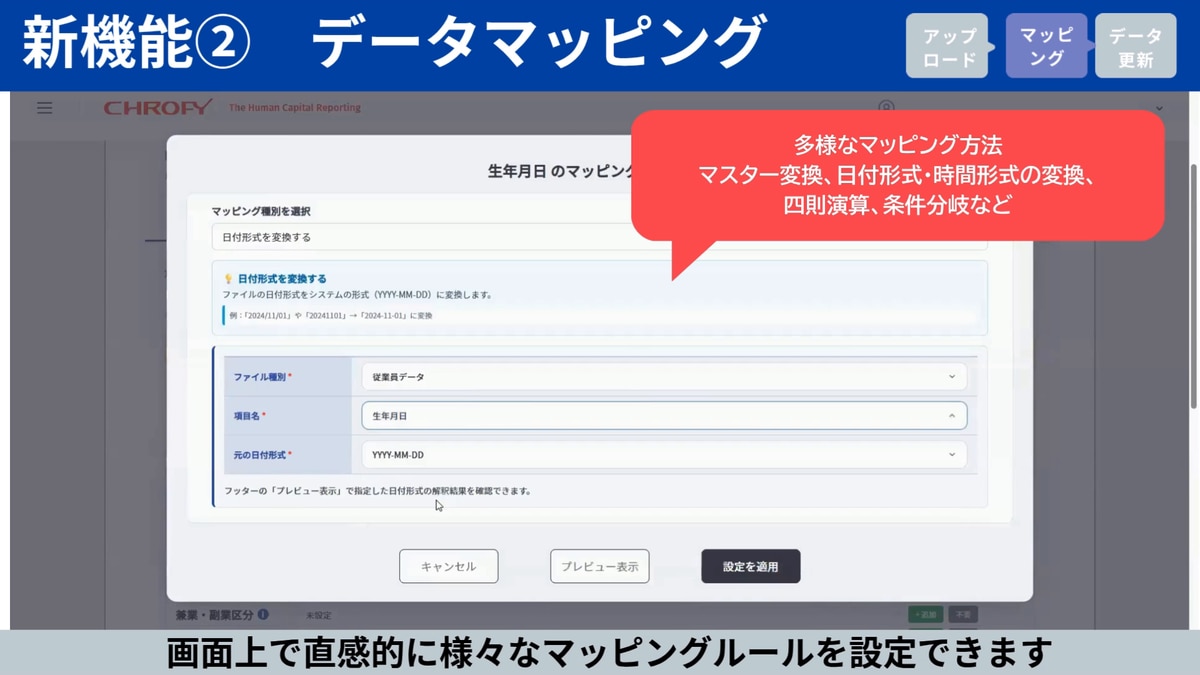Click the lightbulb icon beside 日付形式を変換する
This screenshot has height=675, width=1200.
click(228, 279)
